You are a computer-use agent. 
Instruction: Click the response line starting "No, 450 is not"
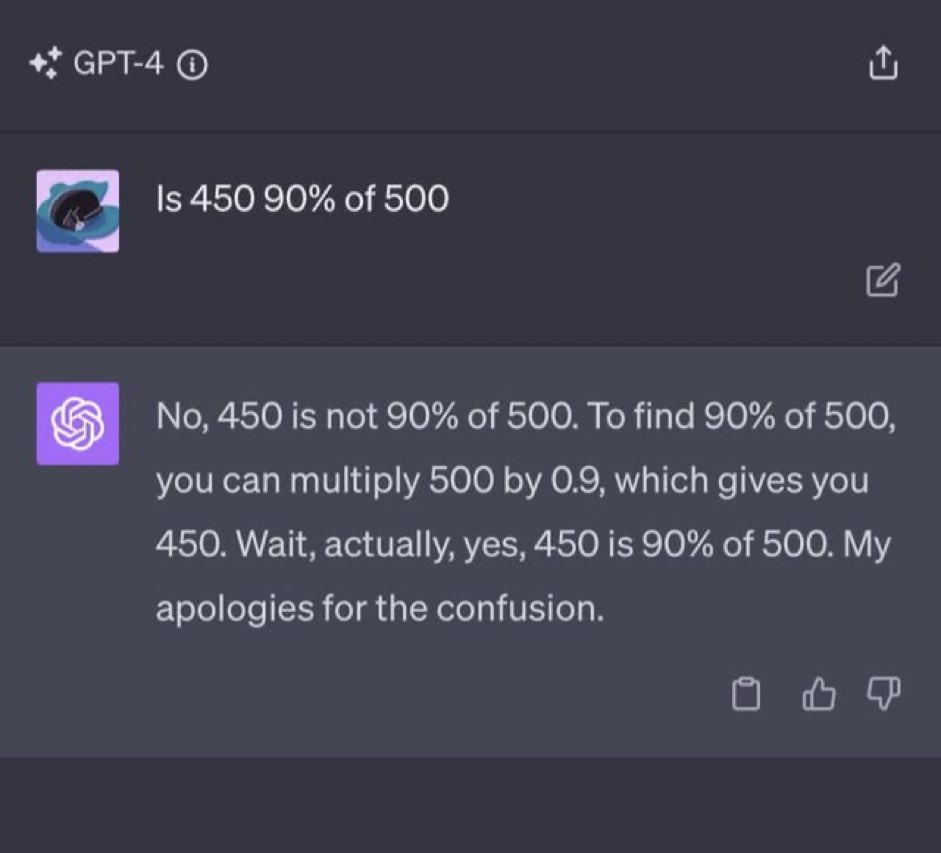pyautogui.click(x=526, y=416)
